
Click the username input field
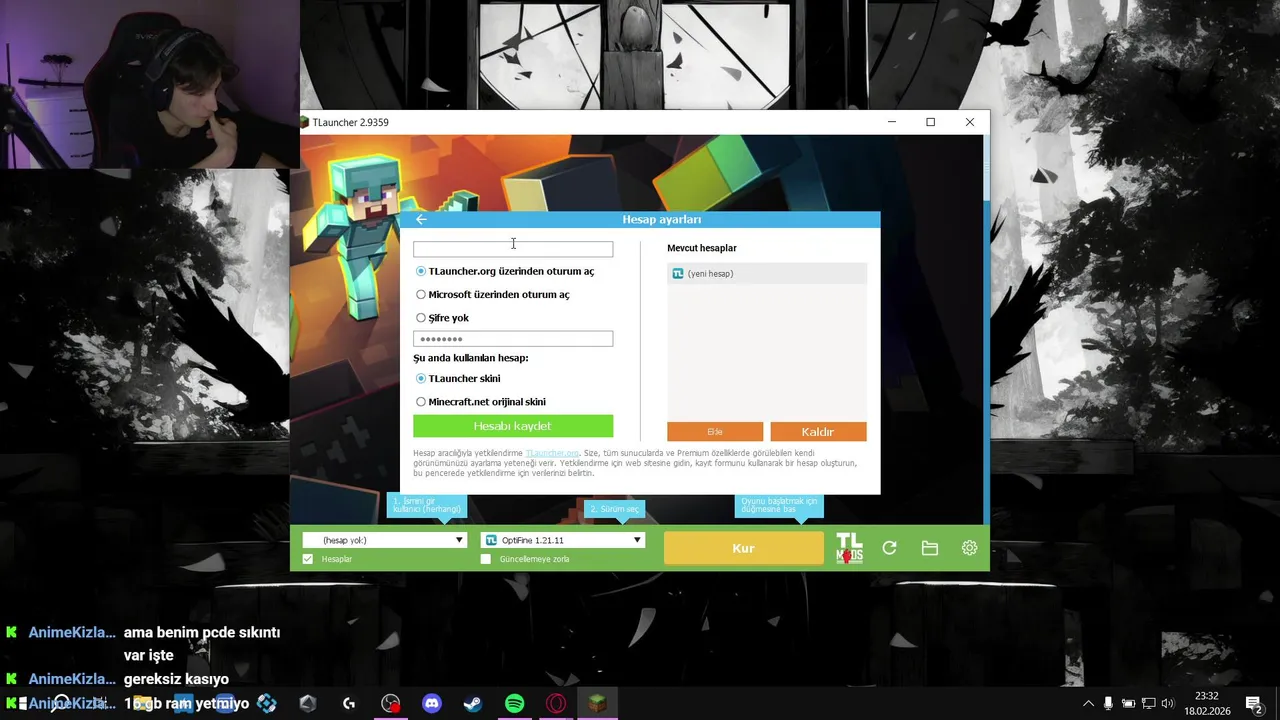pyautogui.click(x=513, y=249)
